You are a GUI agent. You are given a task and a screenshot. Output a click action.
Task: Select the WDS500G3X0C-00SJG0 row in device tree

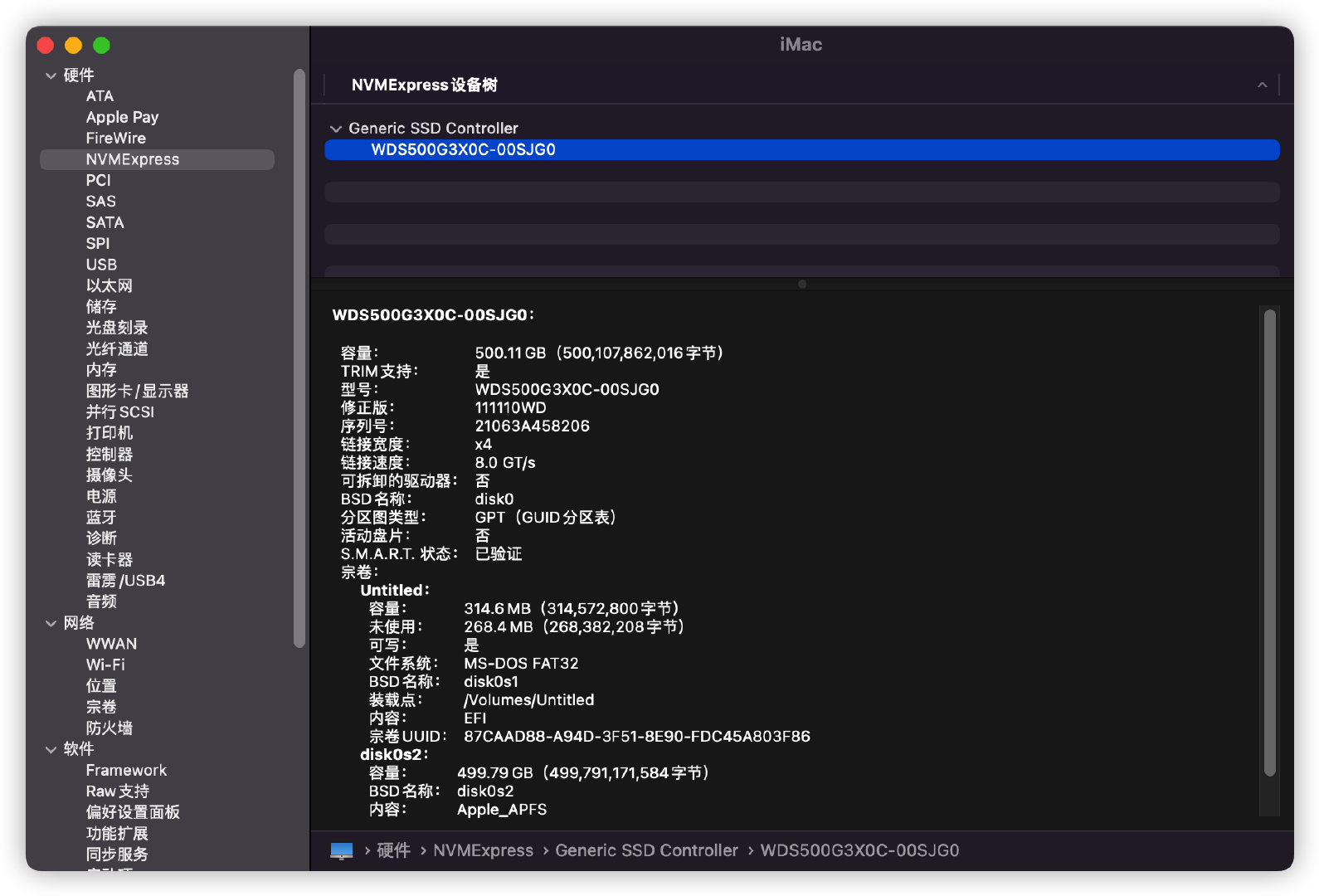coord(801,150)
